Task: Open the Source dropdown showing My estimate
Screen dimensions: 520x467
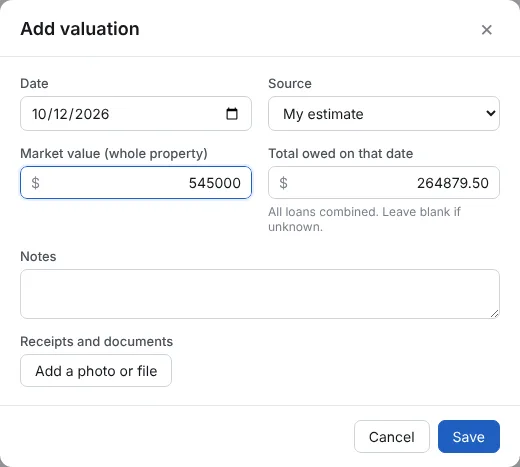Action: 384,114
